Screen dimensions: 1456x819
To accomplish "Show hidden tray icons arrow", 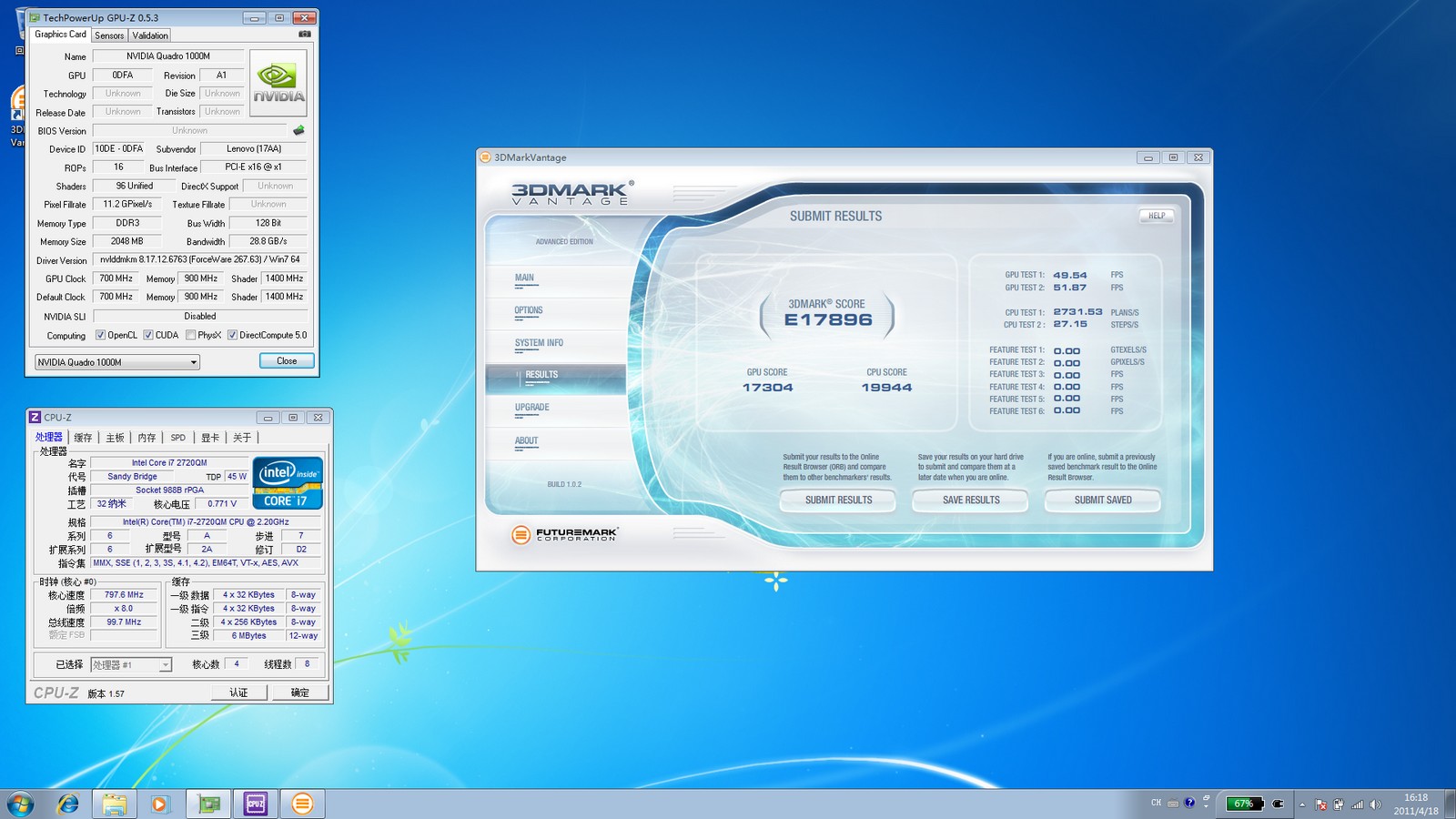I will [1302, 804].
